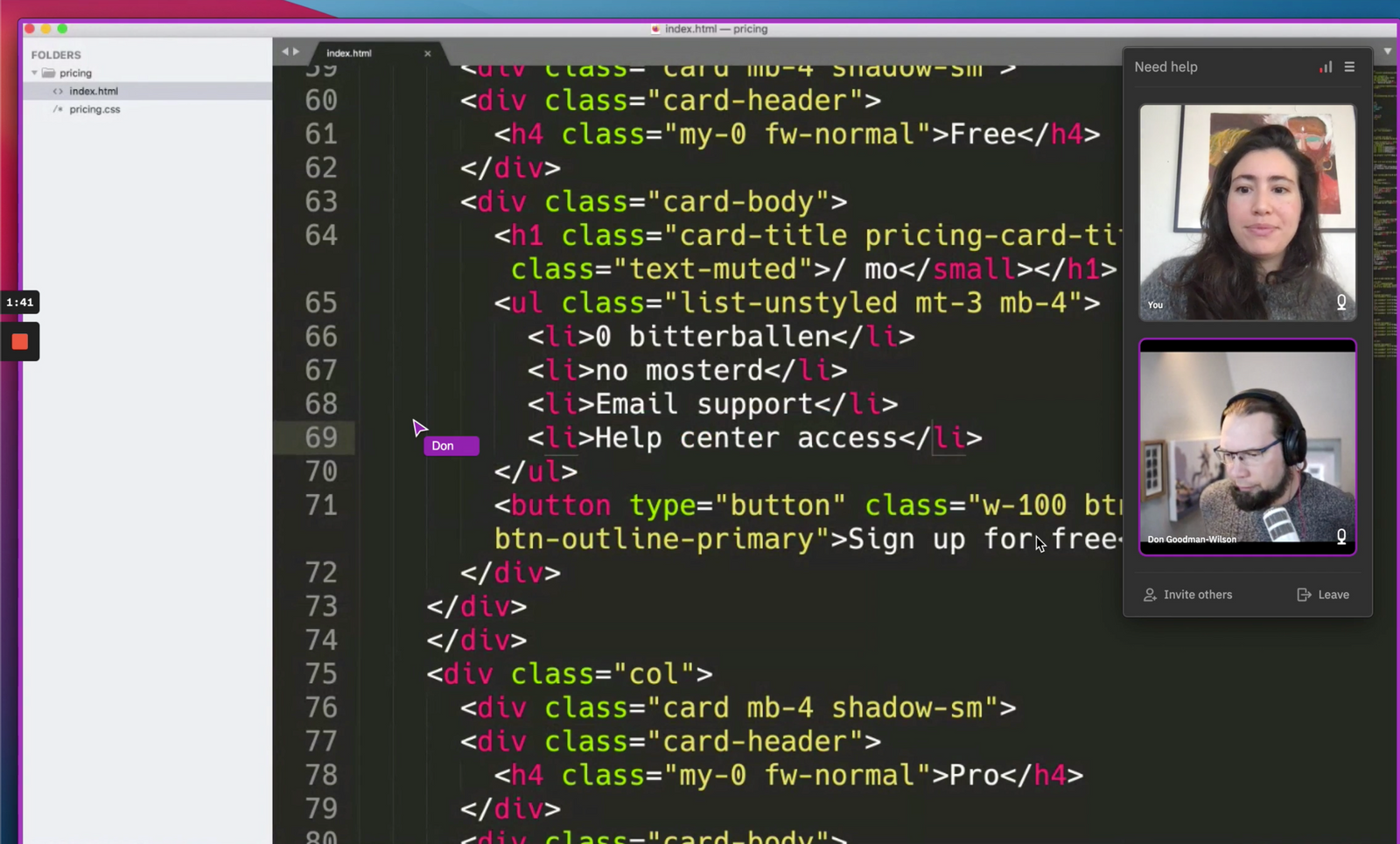Open the hamburger menu in Need help panel
This screenshot has width=1400, height=844.
coord(1350,66)
